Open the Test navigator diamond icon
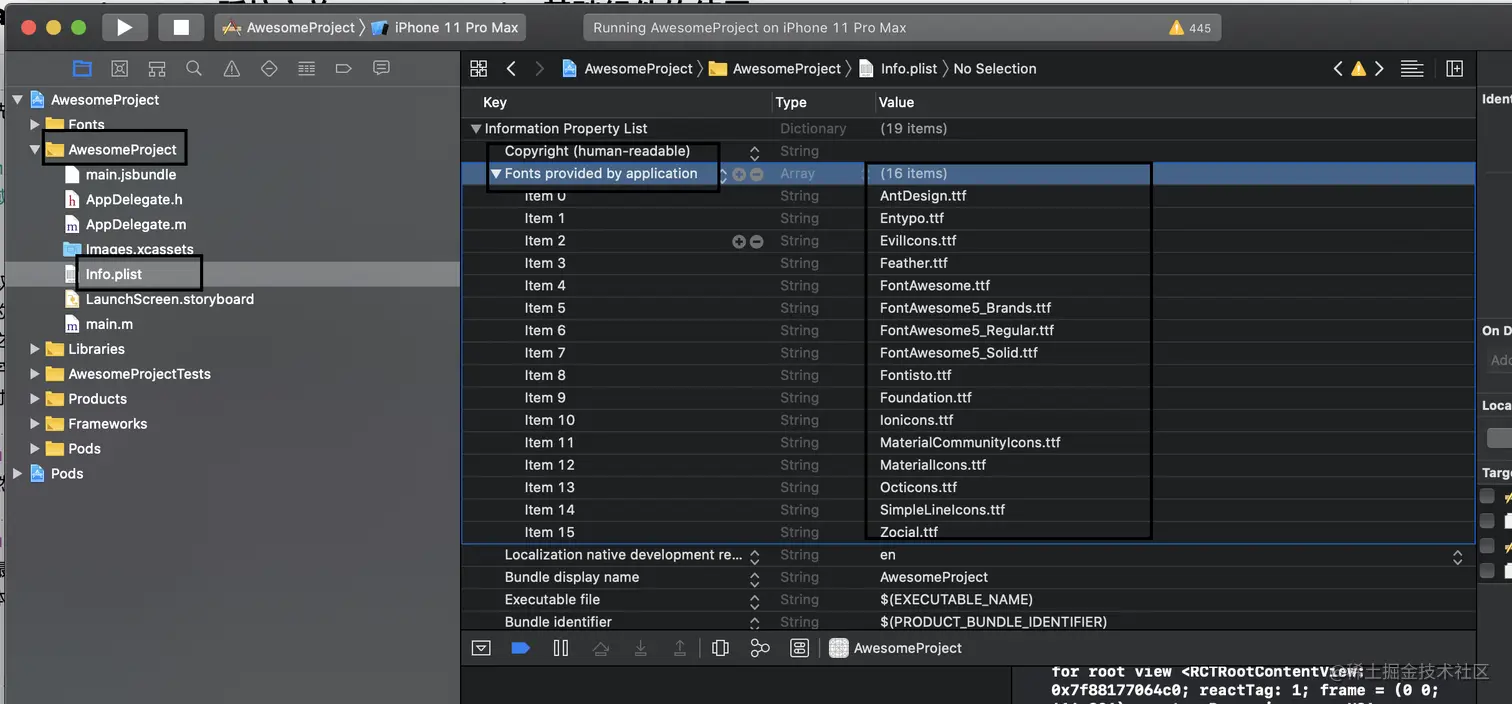Screen dimensions: 1512x704 click(x=269, y=68)
